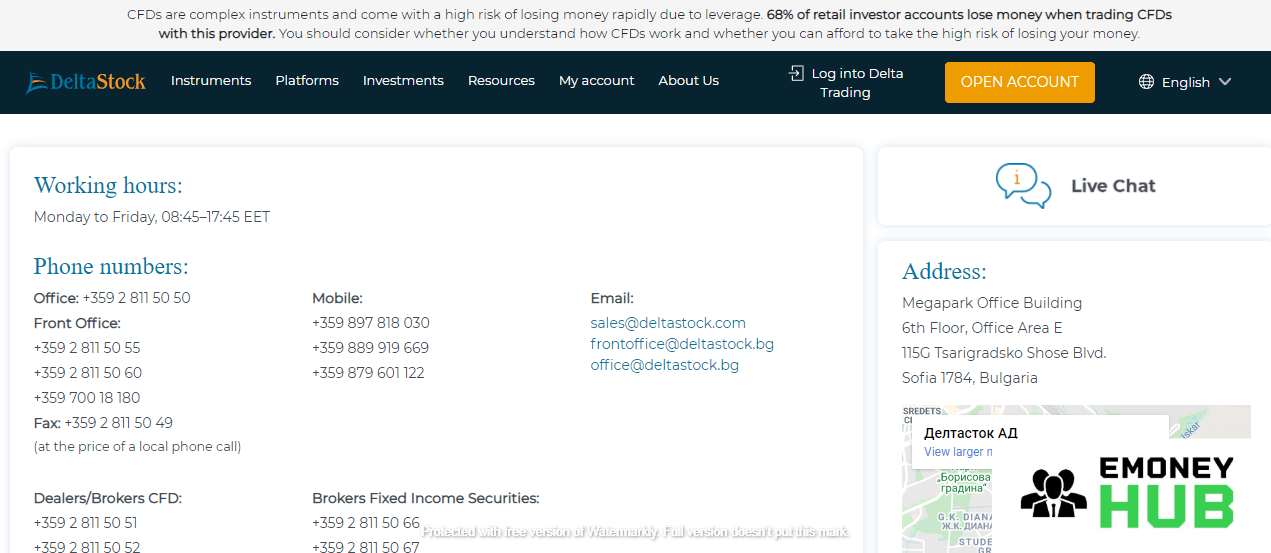Click View larger map link
The image size is (1271, 553).
point(958,452)
